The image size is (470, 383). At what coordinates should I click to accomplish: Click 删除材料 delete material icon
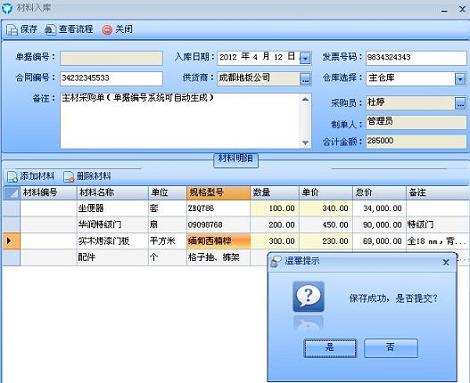click(69, 176)
